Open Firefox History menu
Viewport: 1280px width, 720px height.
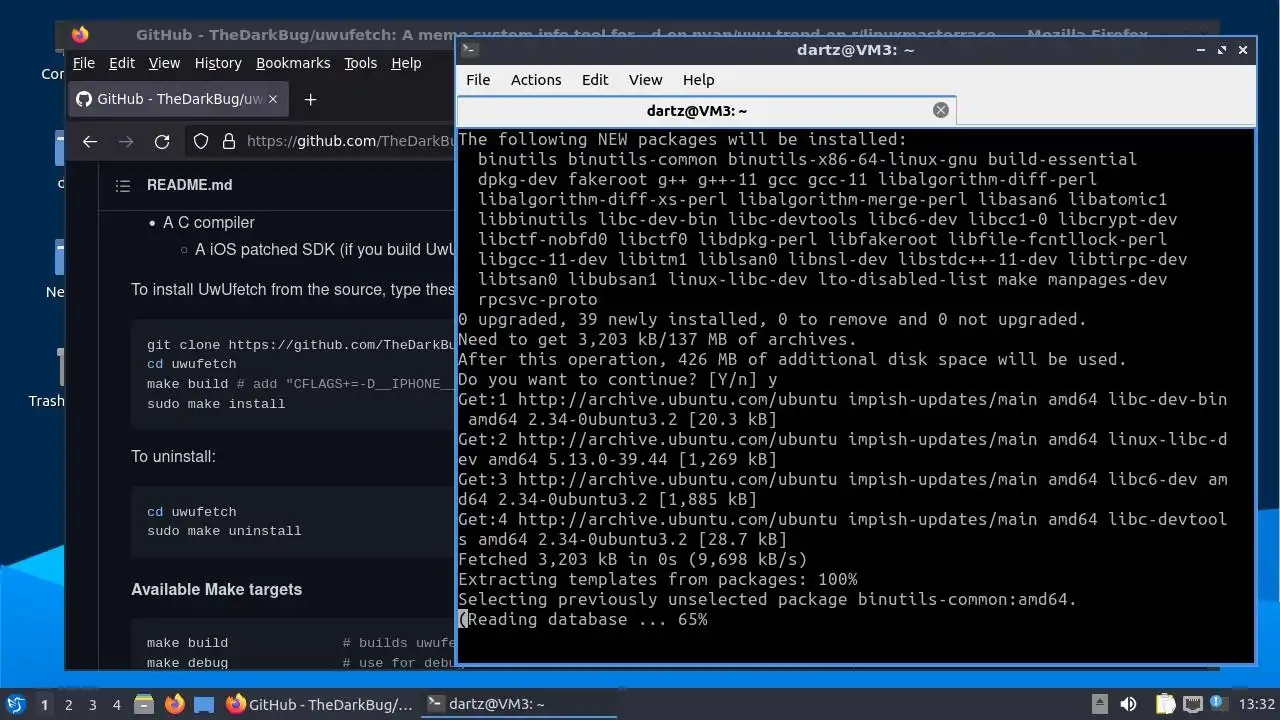[218, 63]
